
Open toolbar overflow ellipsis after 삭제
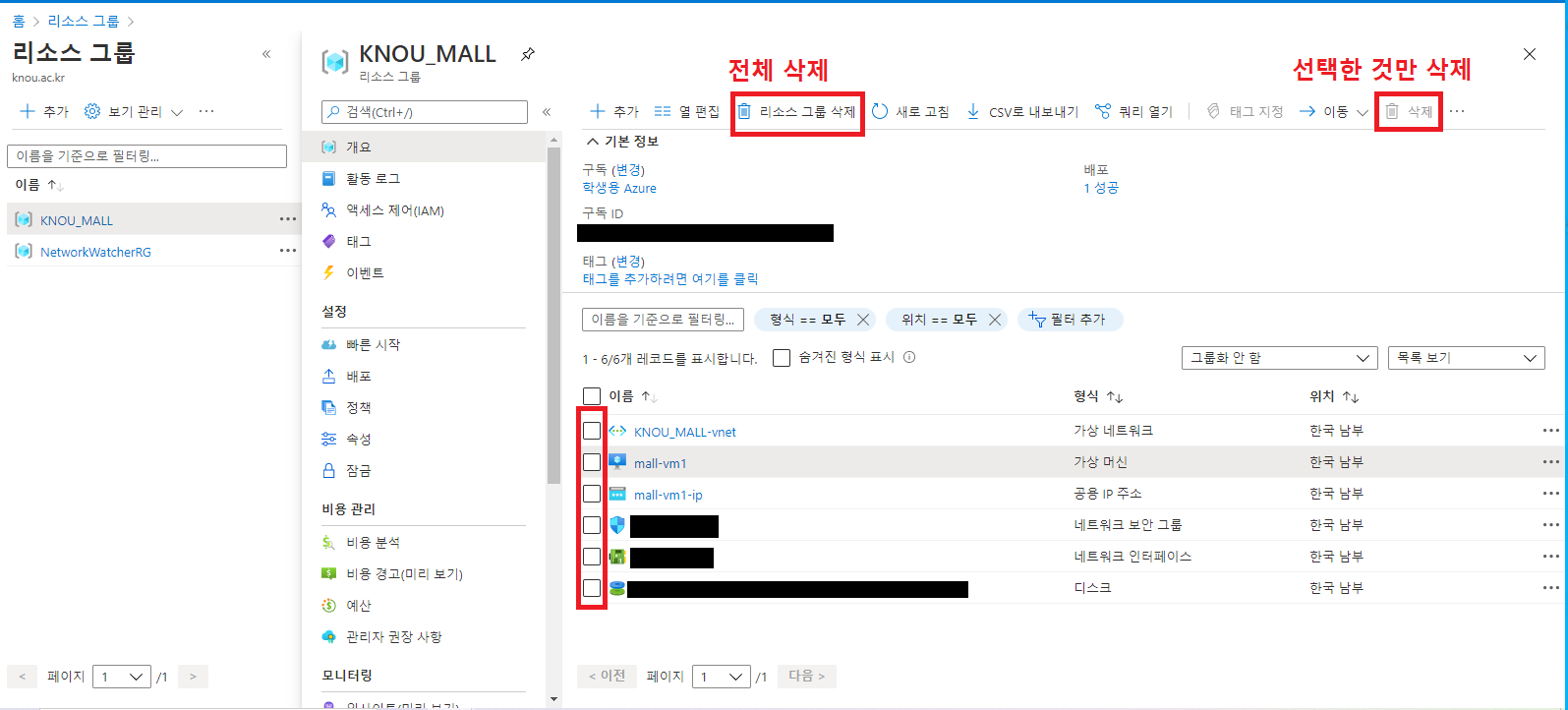coord(1457,112)
